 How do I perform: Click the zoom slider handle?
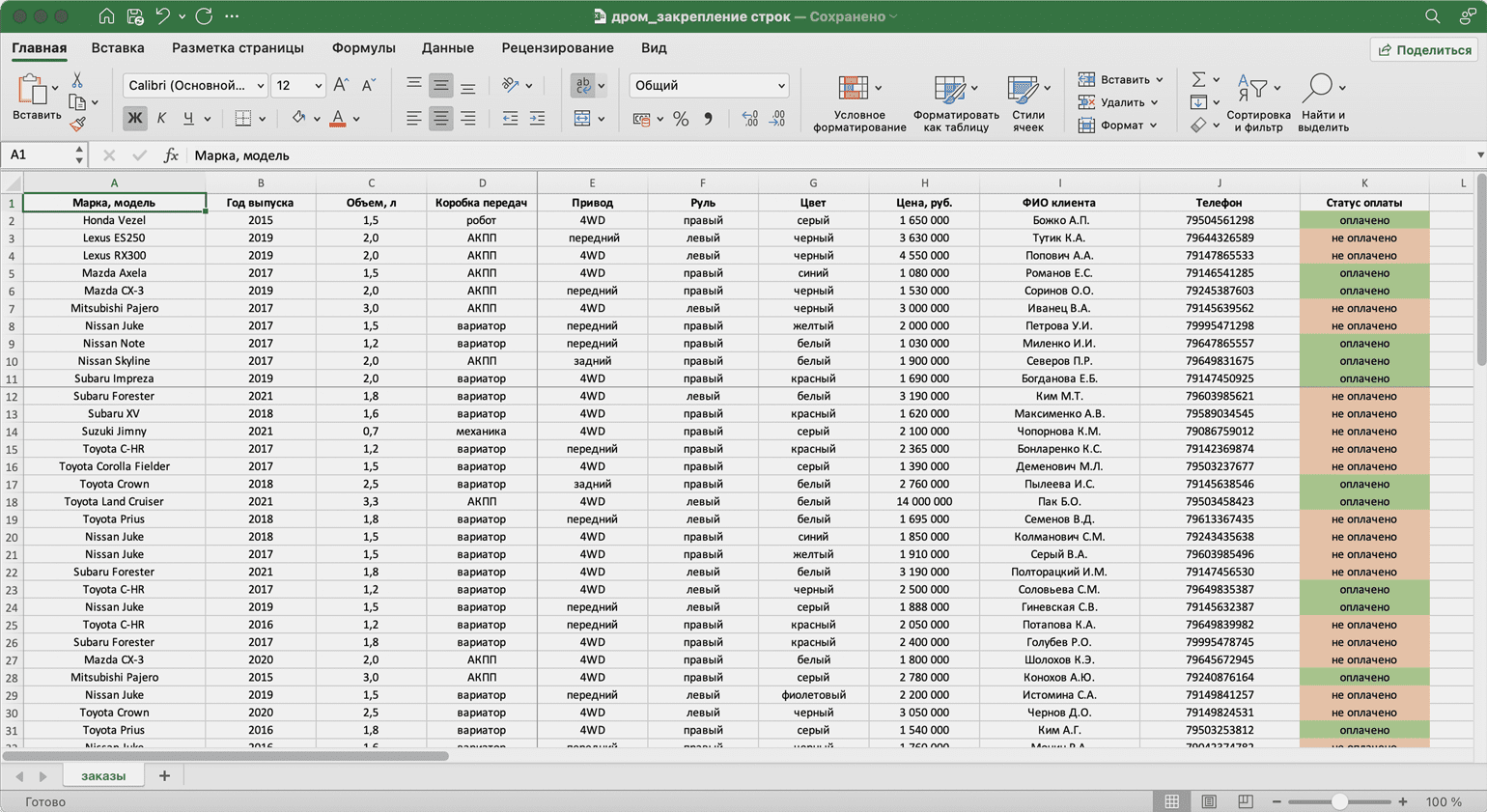[x=1339, y=801]
